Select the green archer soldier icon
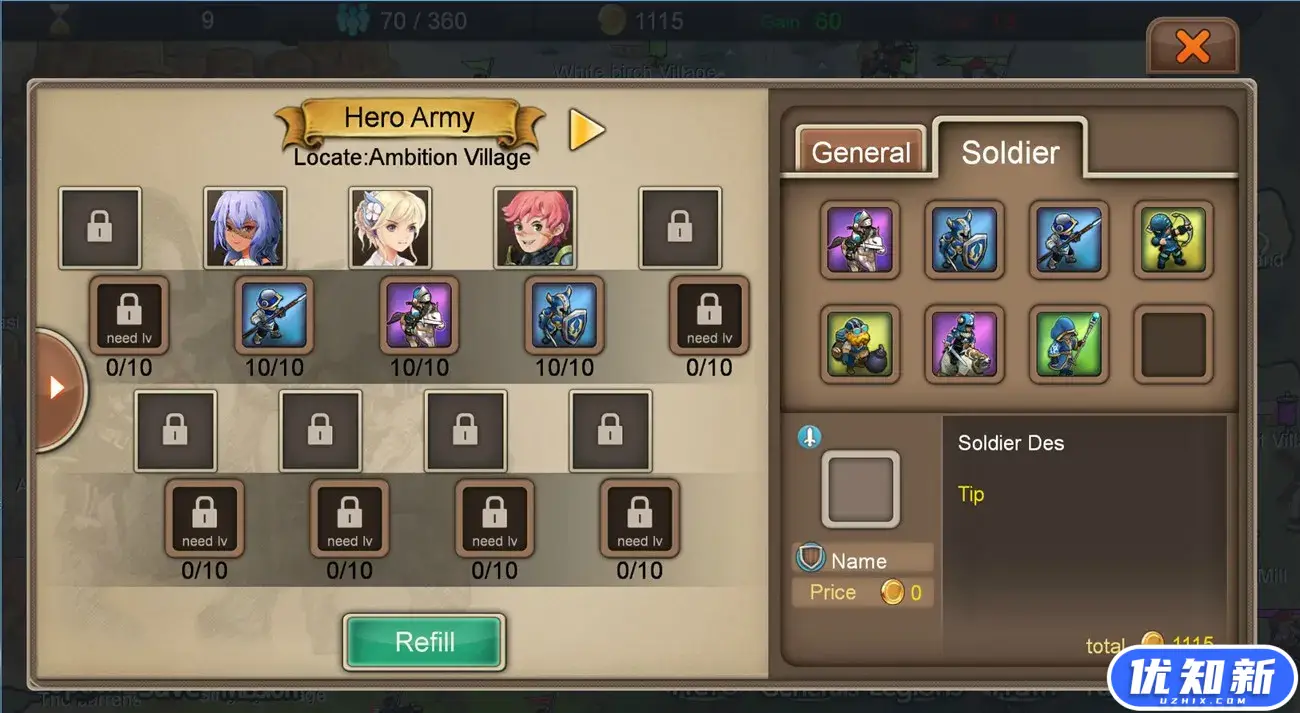Image resolution: width=1300 pixels, height=713 pixels. click(1173, 240)
